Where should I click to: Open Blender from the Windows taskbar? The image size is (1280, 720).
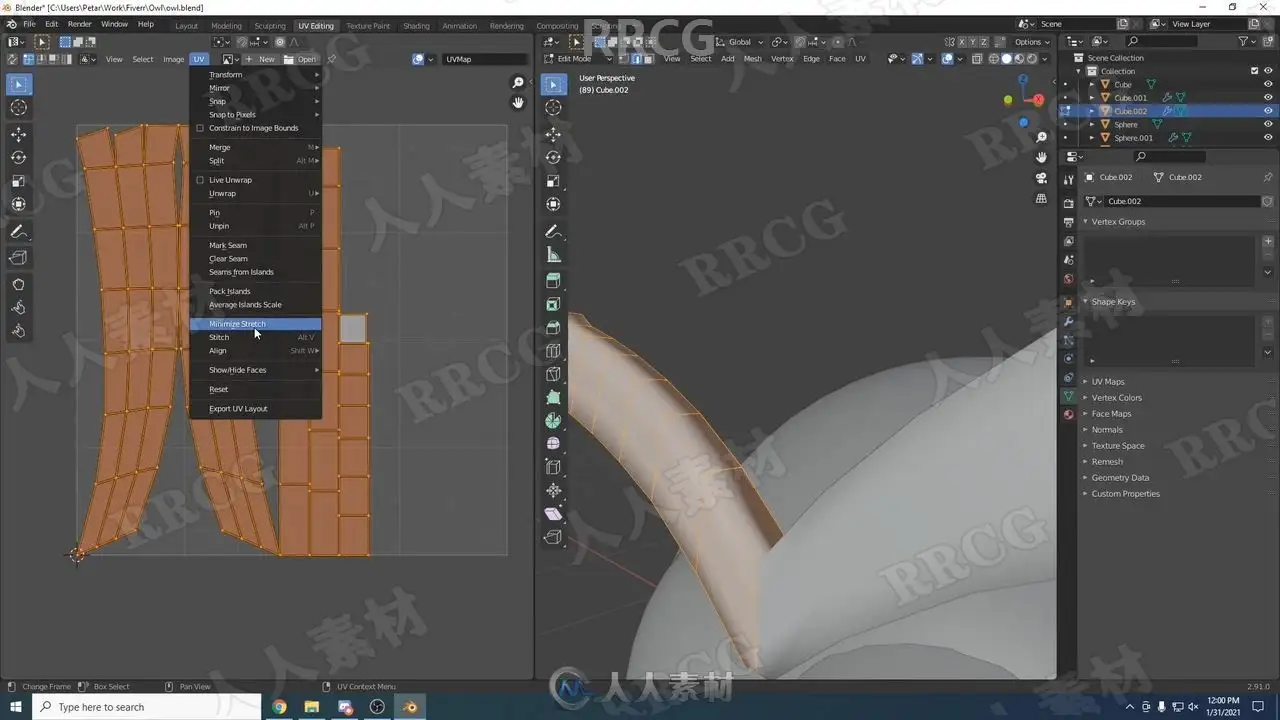pyautogui.click(x=410, y=707)
